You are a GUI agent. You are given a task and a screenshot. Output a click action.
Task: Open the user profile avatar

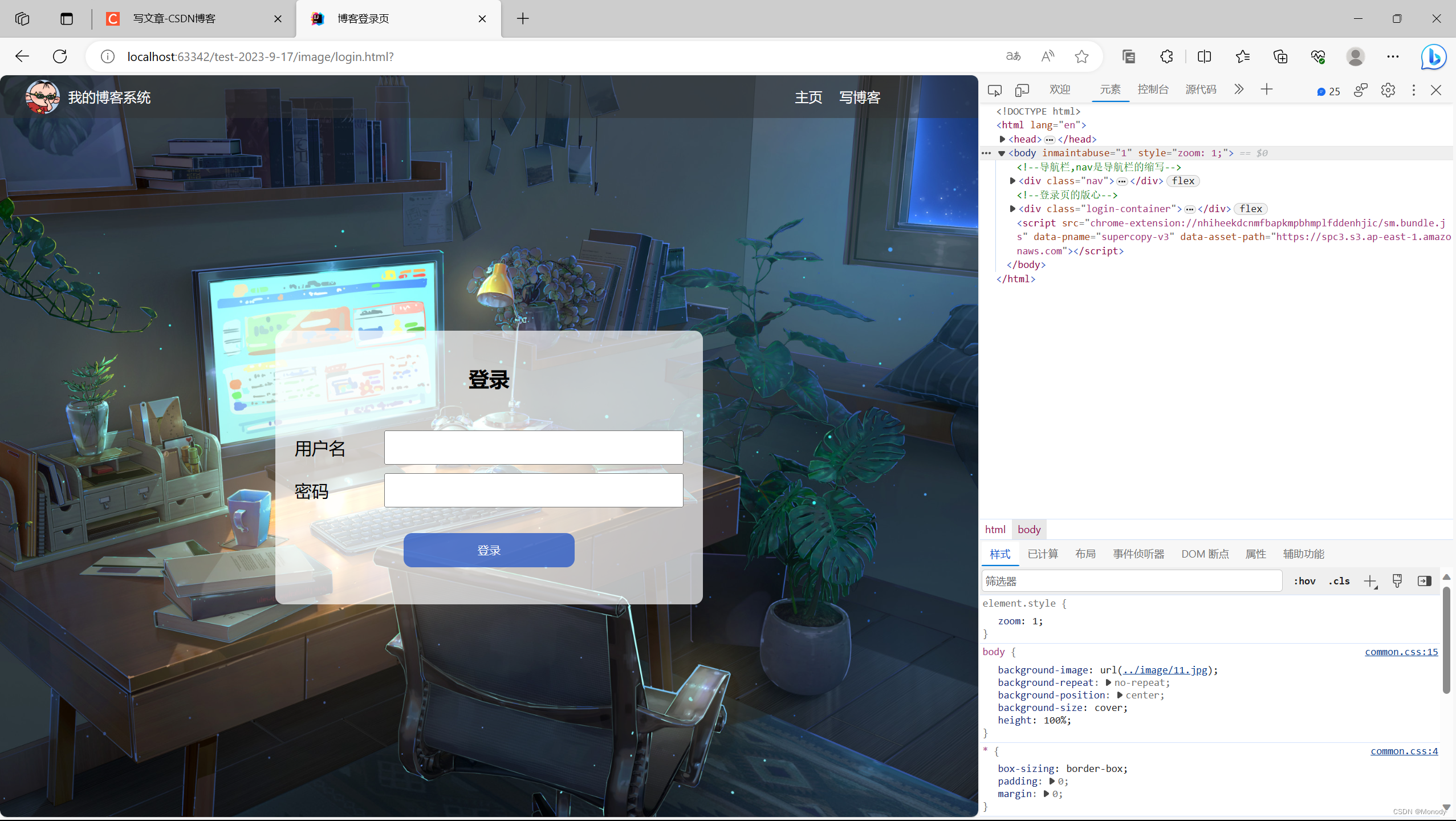click(x=1356, y=56)
